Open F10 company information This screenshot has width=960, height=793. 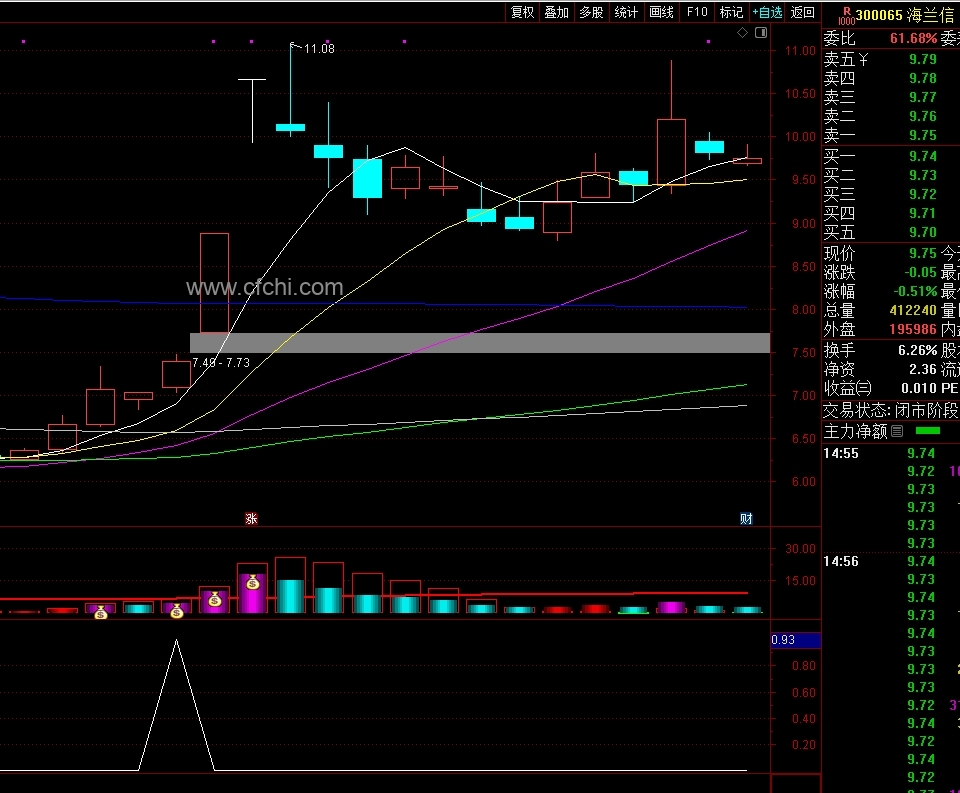(x=697, y=12)
